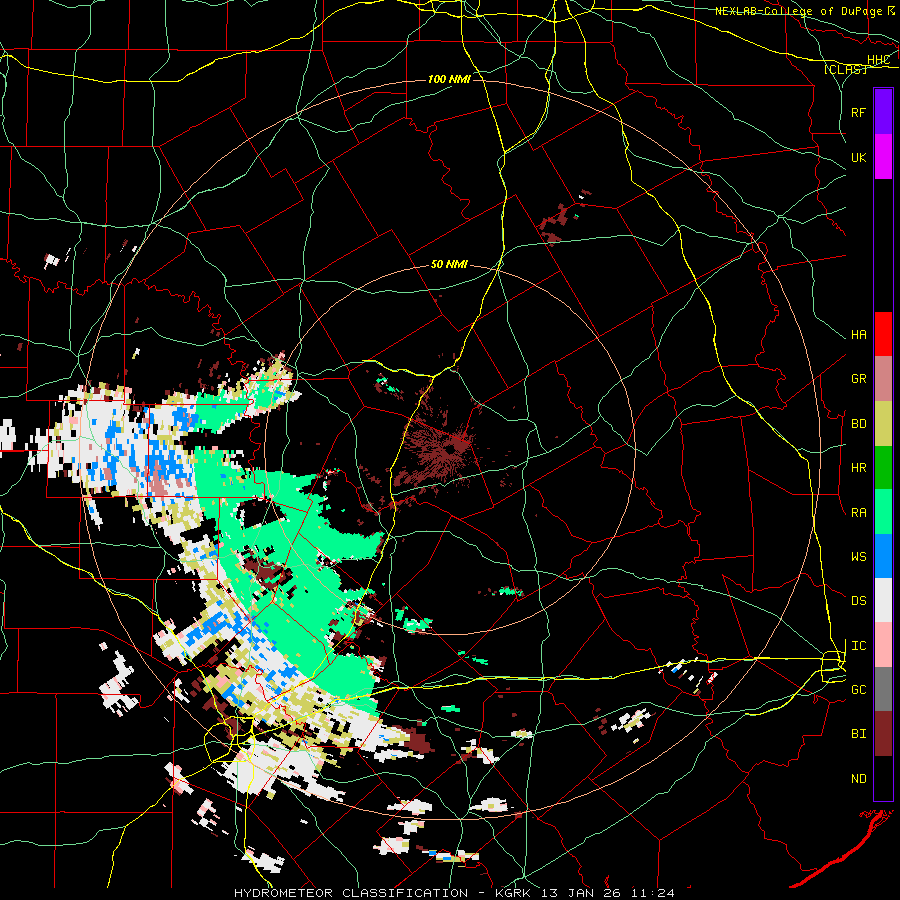The height and width of the screenshot is (900, 900).
Task: Click the gray GC ground clutter swatch
Action: tap(883, 689)
